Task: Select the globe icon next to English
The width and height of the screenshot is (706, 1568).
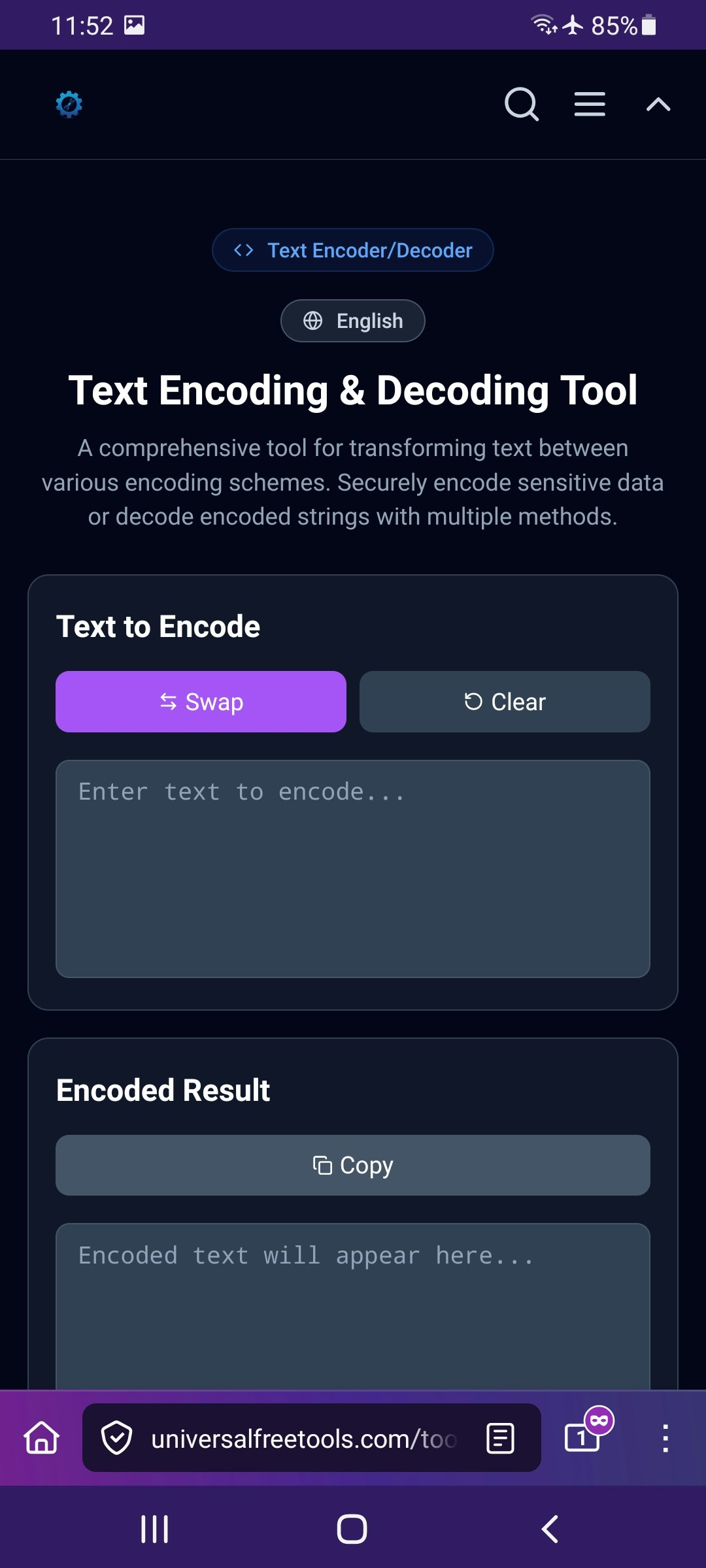Action: [312, 321]
